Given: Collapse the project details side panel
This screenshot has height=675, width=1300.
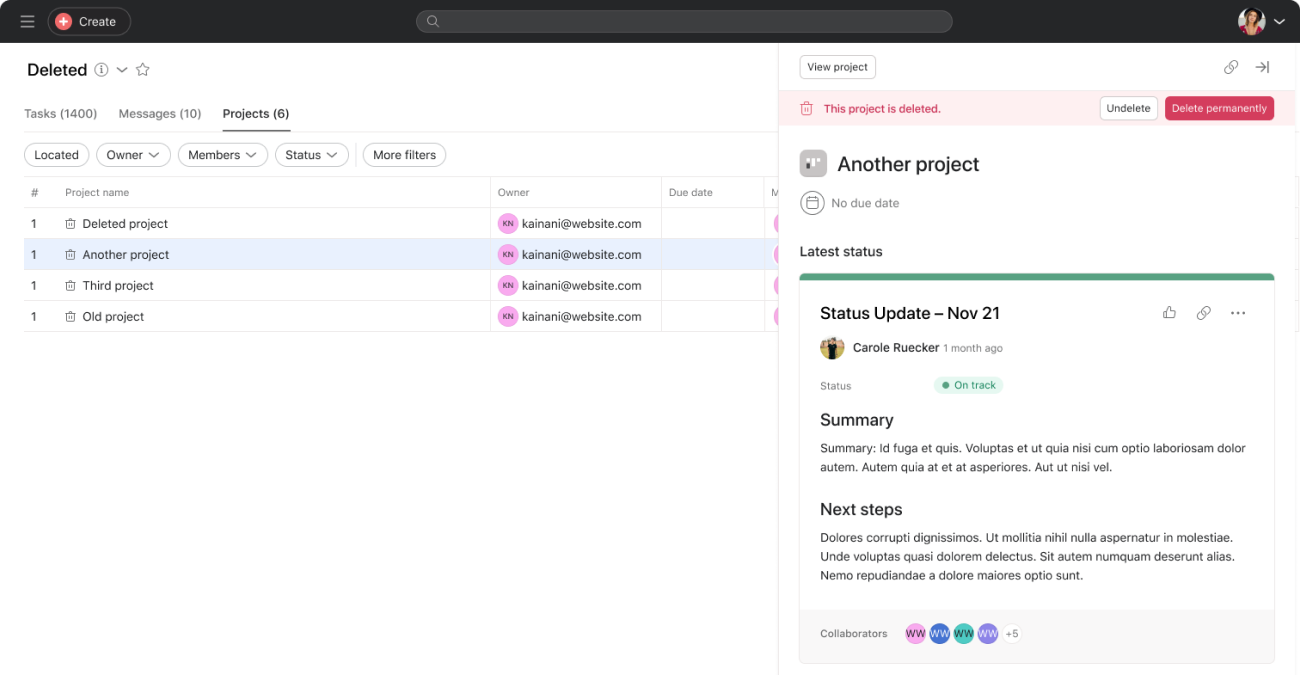Looking at the screenshot, I should coord(1262,67).
